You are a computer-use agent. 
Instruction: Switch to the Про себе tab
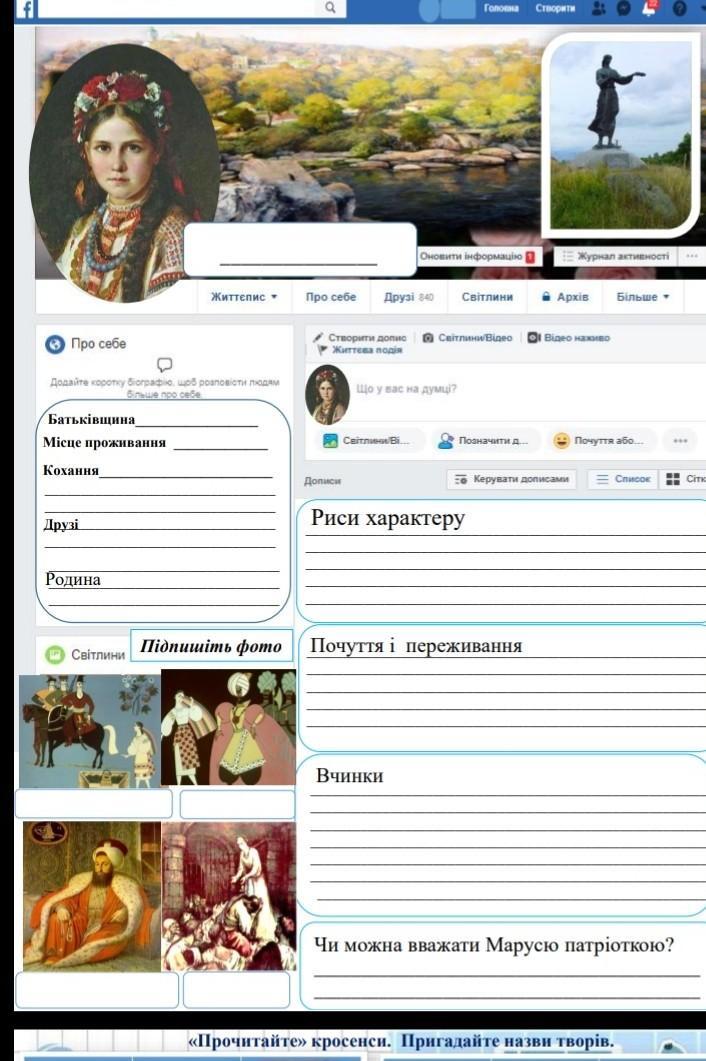click(330, 296)
